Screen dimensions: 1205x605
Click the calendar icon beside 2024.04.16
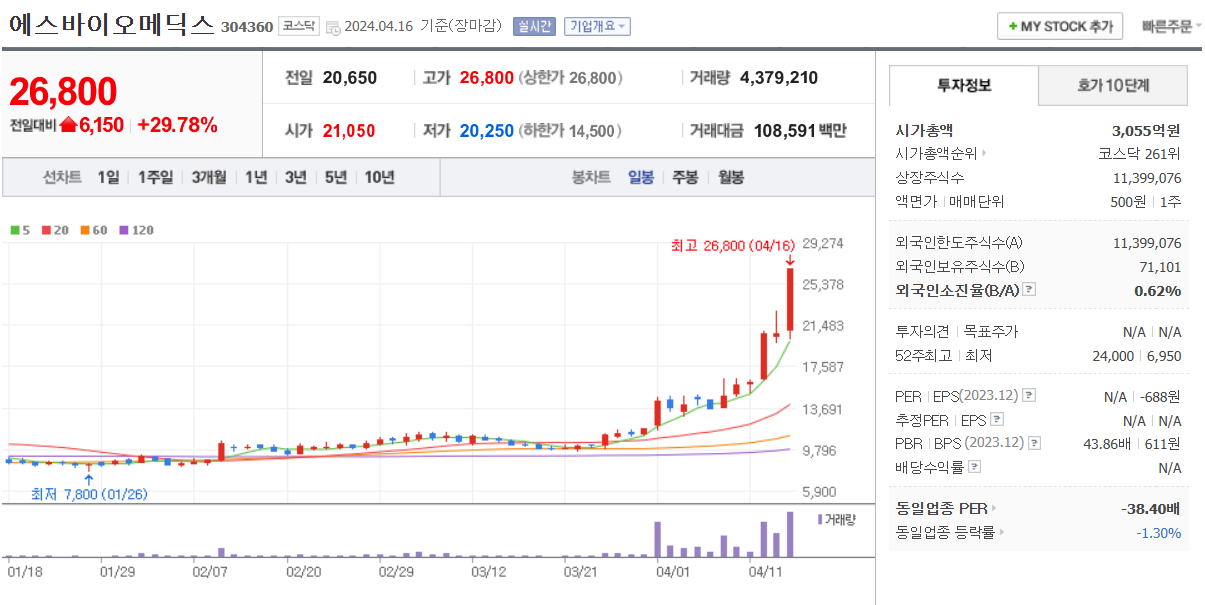[x=333, y=27]
